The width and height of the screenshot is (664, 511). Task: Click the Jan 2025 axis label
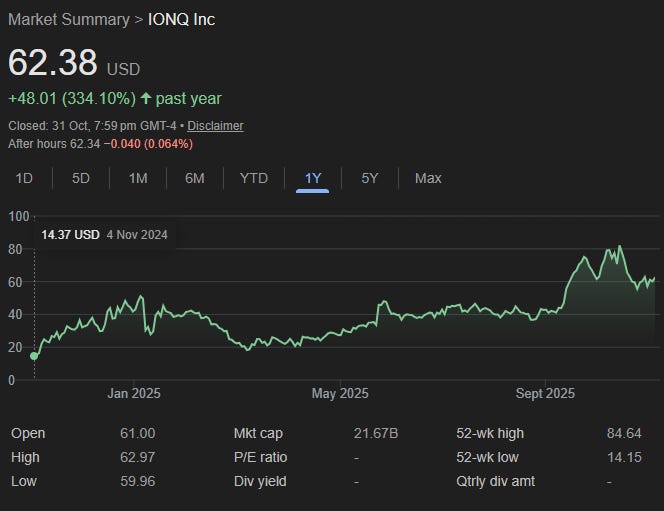(134, 393)
